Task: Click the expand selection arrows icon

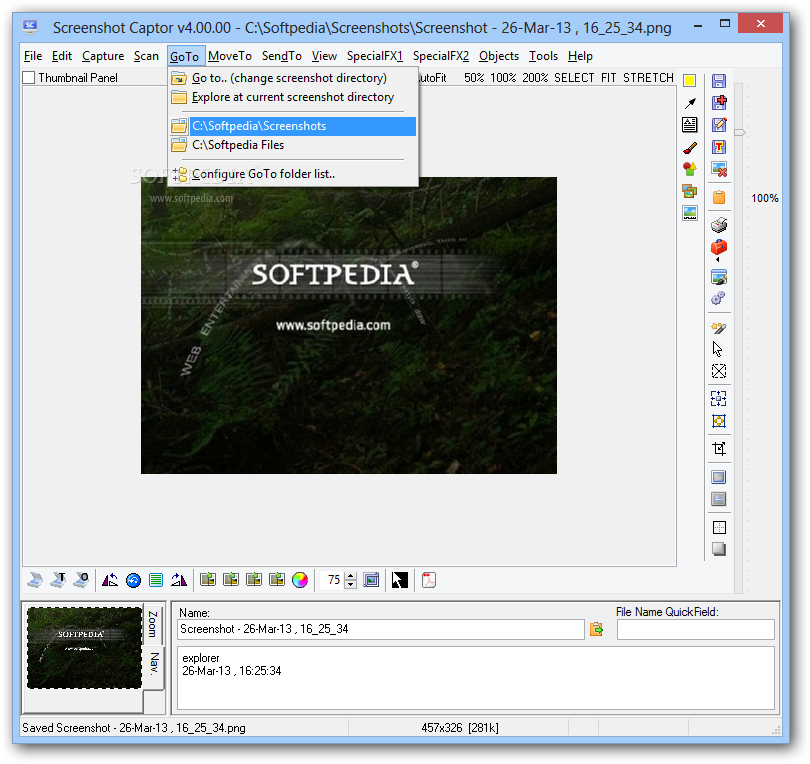Action: pos(719,398)
